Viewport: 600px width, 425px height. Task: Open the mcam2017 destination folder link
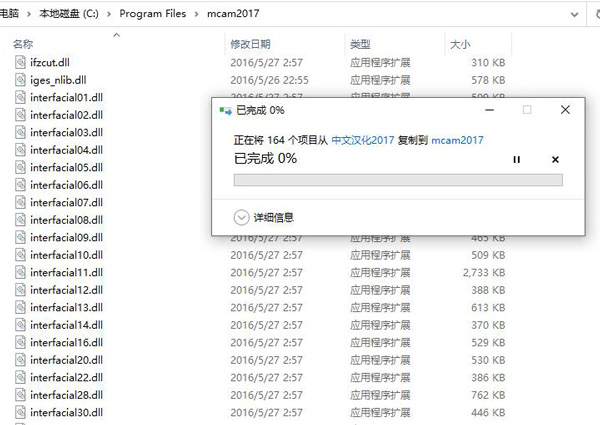pyautogui.click(x=457, y=140)
